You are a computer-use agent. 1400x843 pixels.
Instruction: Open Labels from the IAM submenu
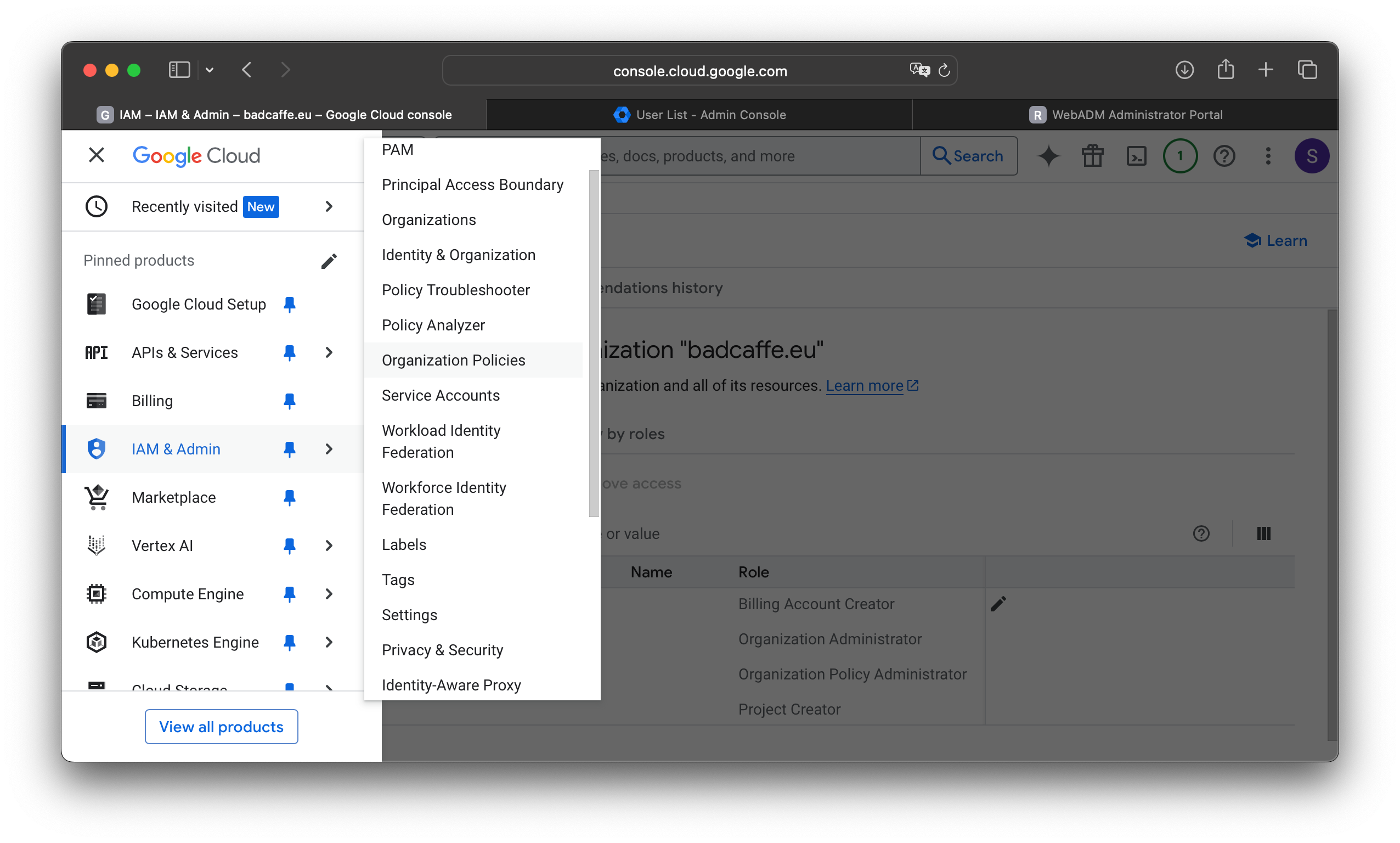tap(473, 545)
